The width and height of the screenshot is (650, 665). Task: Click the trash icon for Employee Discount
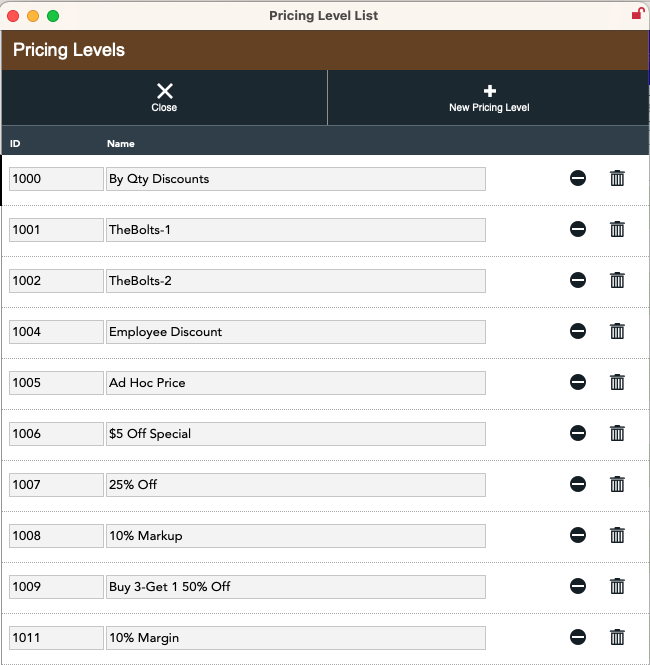[617, 331]
